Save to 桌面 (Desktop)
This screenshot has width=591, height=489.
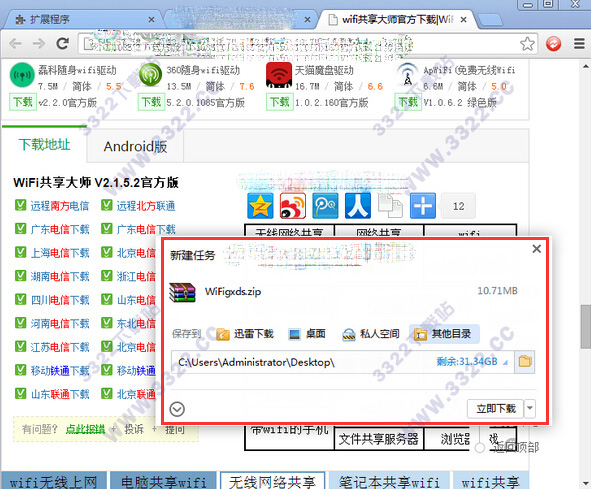[307, 334]
